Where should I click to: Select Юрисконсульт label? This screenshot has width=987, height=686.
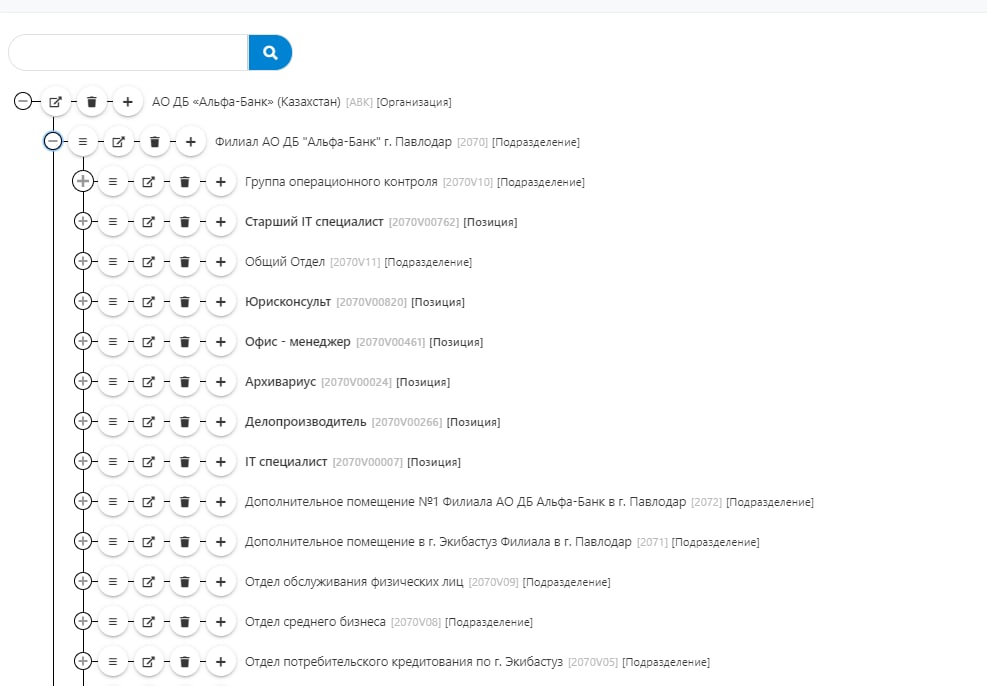pos(288,301)
